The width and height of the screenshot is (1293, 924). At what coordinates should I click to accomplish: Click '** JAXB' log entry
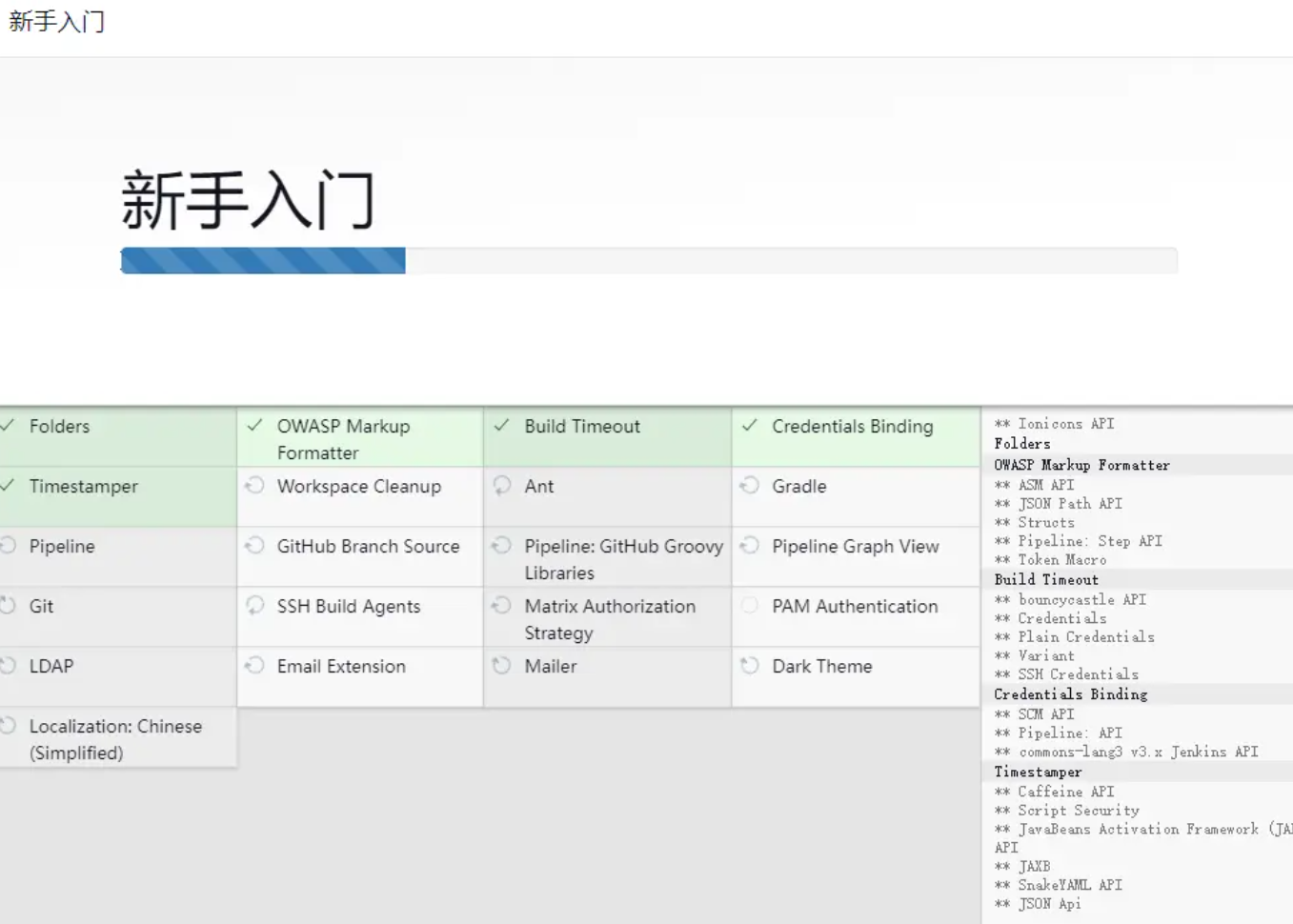click(x=1022, y=867)
